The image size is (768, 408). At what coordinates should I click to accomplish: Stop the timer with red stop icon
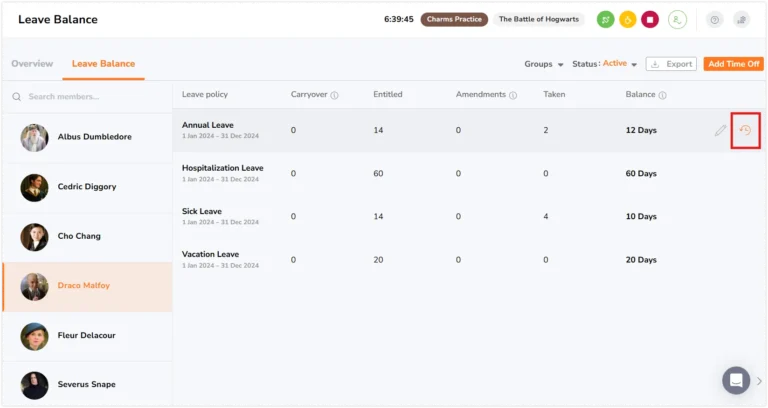[x=650, y=20]
